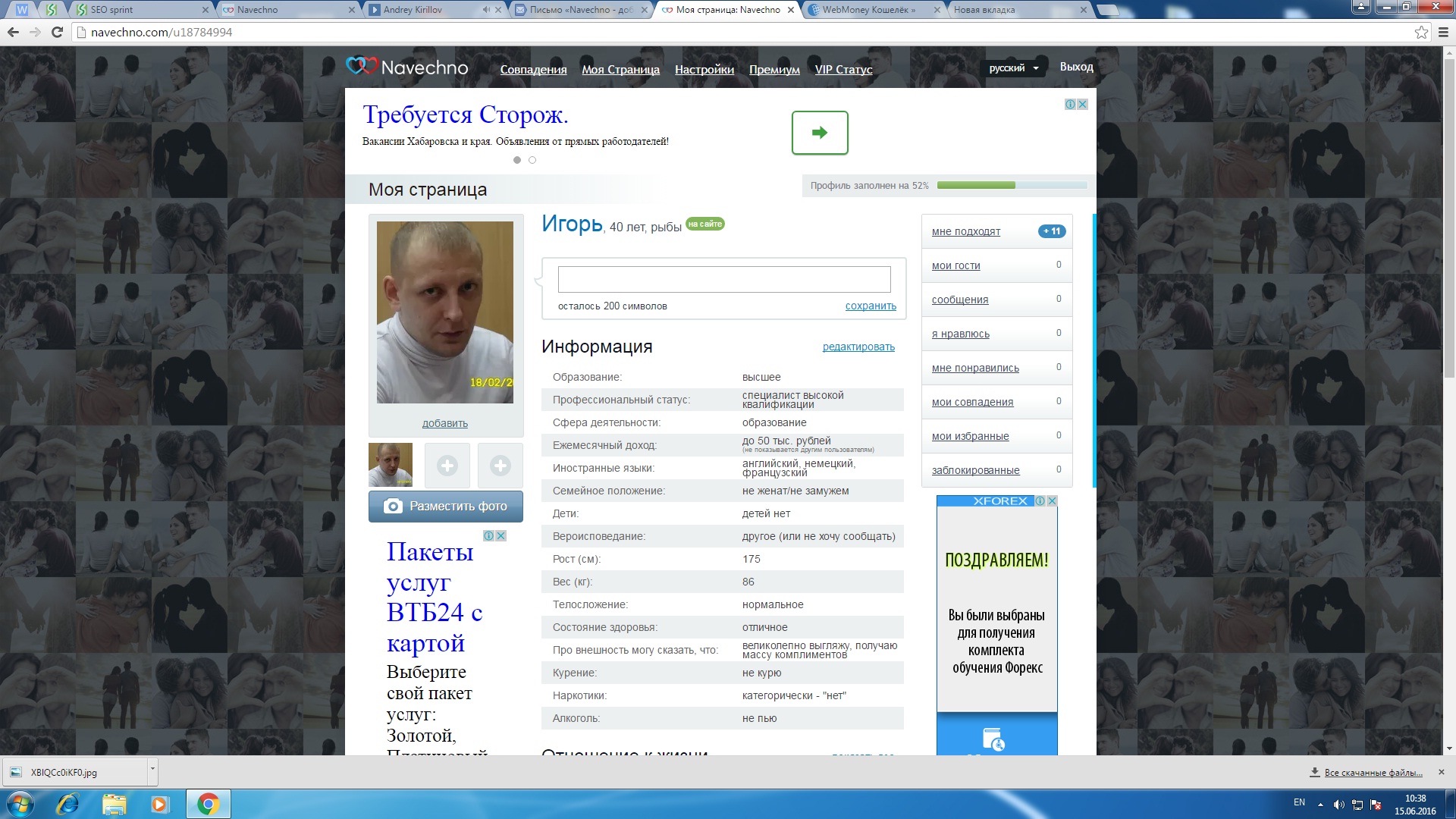Open Моя Страница menu item
This screenshot has height=819, width=1456.
pos(620,69)
